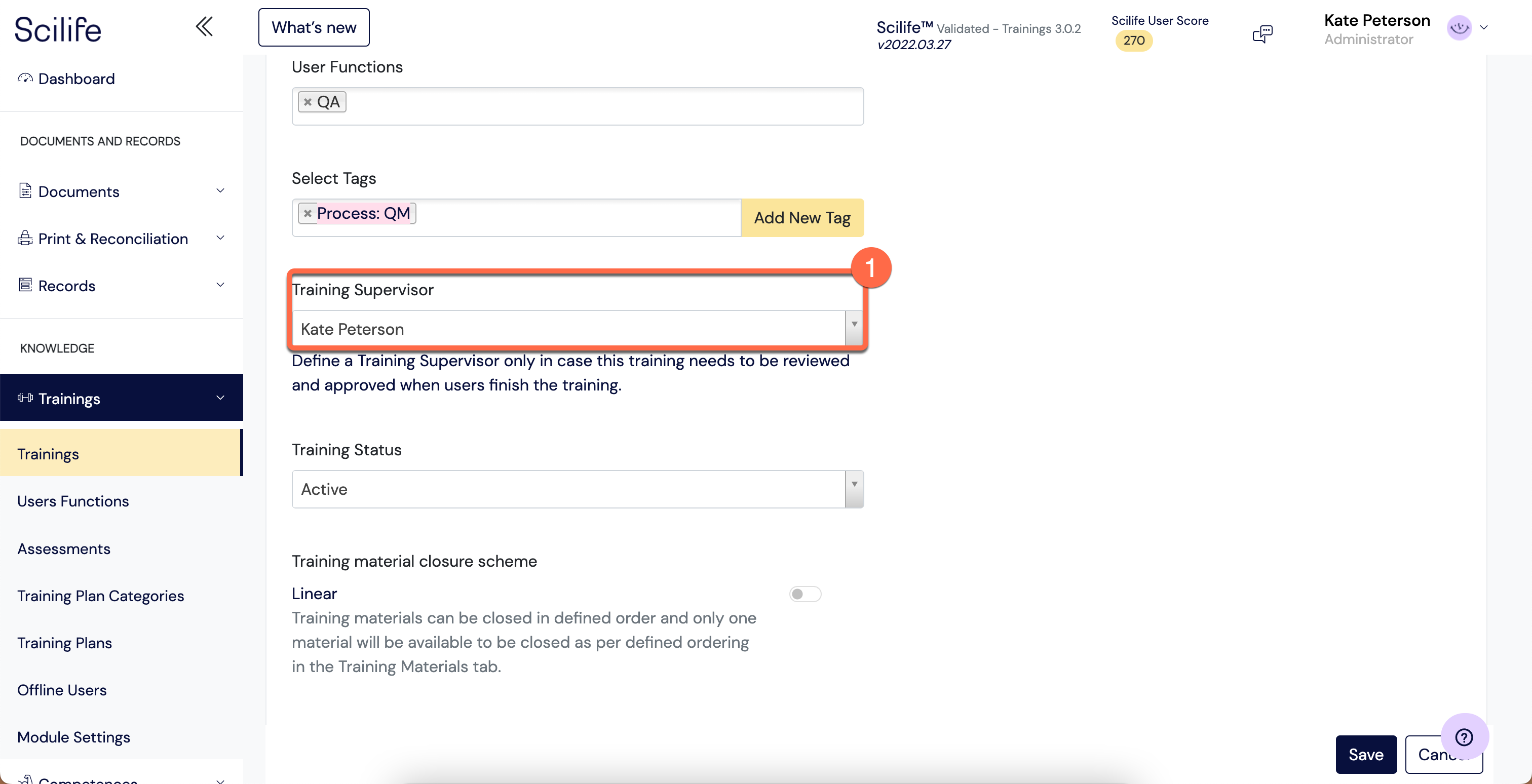The width and height of the screenshot is (1532, 784).
Task: Click the Records list icon
Action: pos(24,285)
